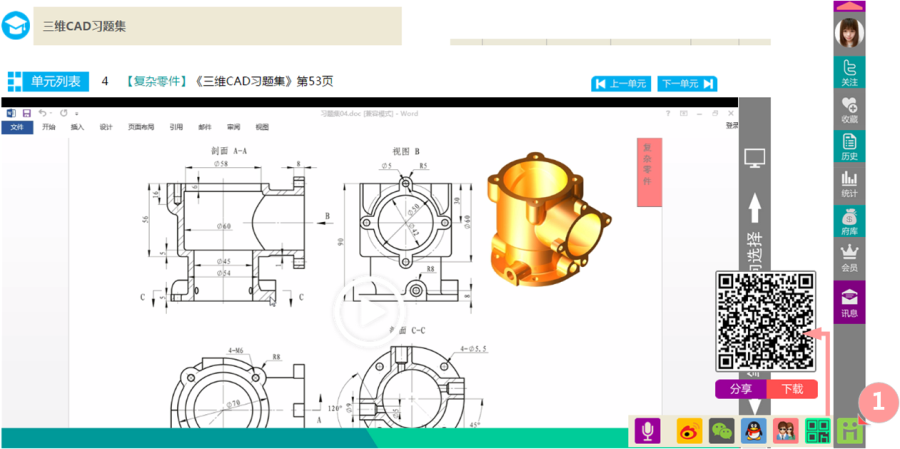The image size is (900, 449).
Task: Click the purple microphone icon
Action: pos(647,431)
